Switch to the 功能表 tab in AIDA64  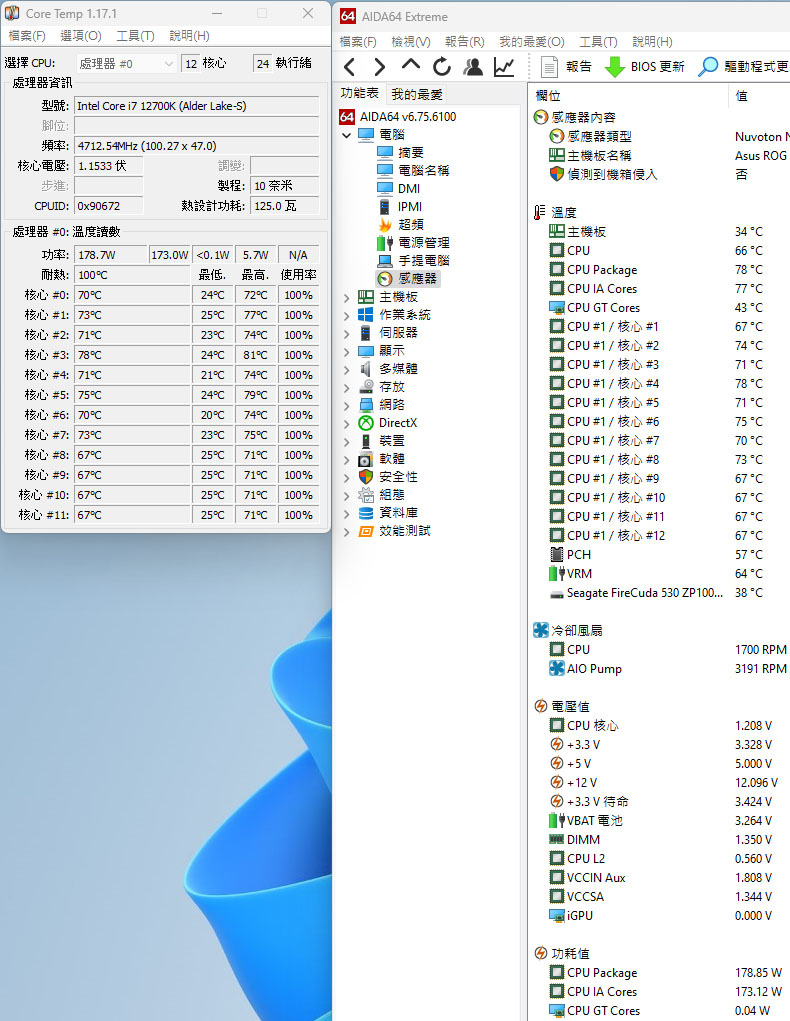click(360, 93)
